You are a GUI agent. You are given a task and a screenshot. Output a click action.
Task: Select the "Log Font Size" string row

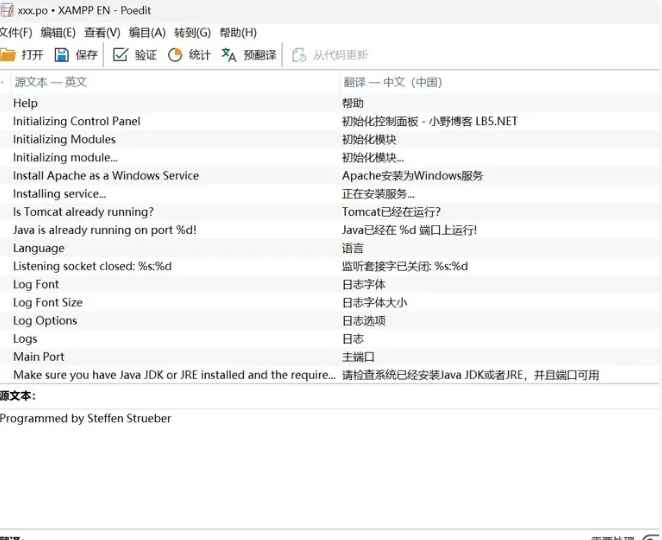click(x=48, y=302)
